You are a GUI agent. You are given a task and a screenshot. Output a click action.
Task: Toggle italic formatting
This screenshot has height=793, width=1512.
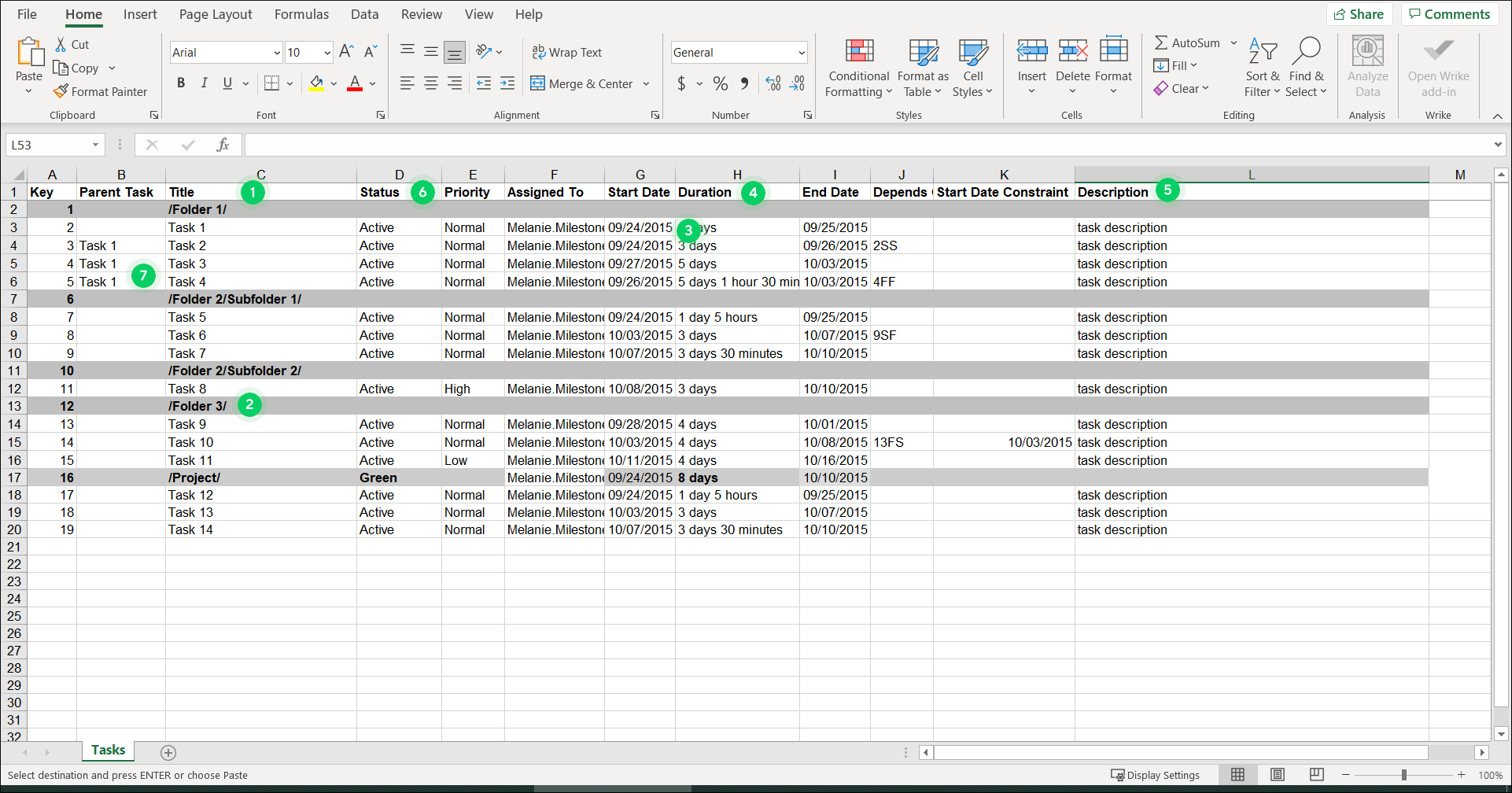tap(204, 83)
